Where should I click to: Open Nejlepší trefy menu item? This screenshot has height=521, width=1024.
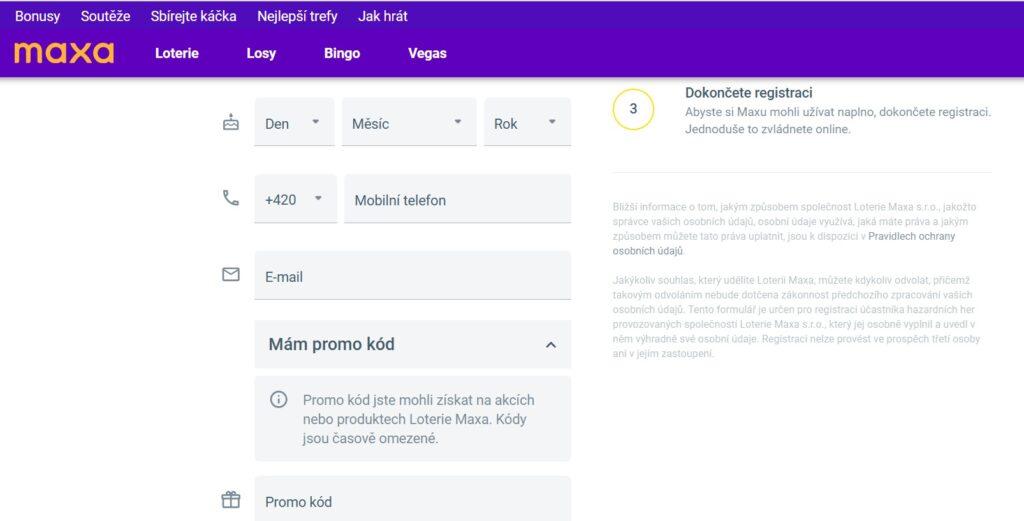[297, 16]
